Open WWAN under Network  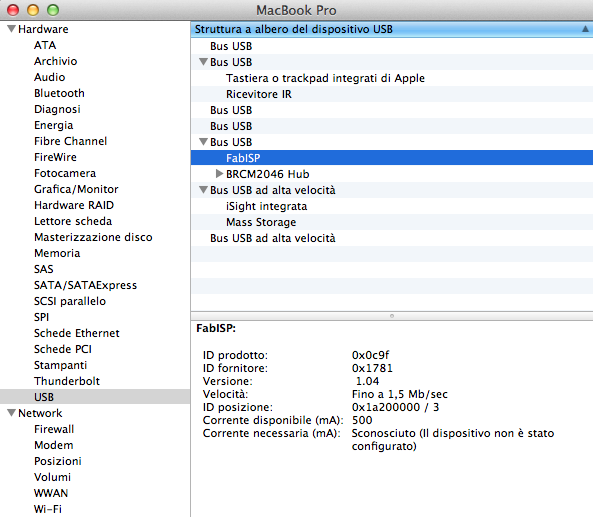(51, 493)
